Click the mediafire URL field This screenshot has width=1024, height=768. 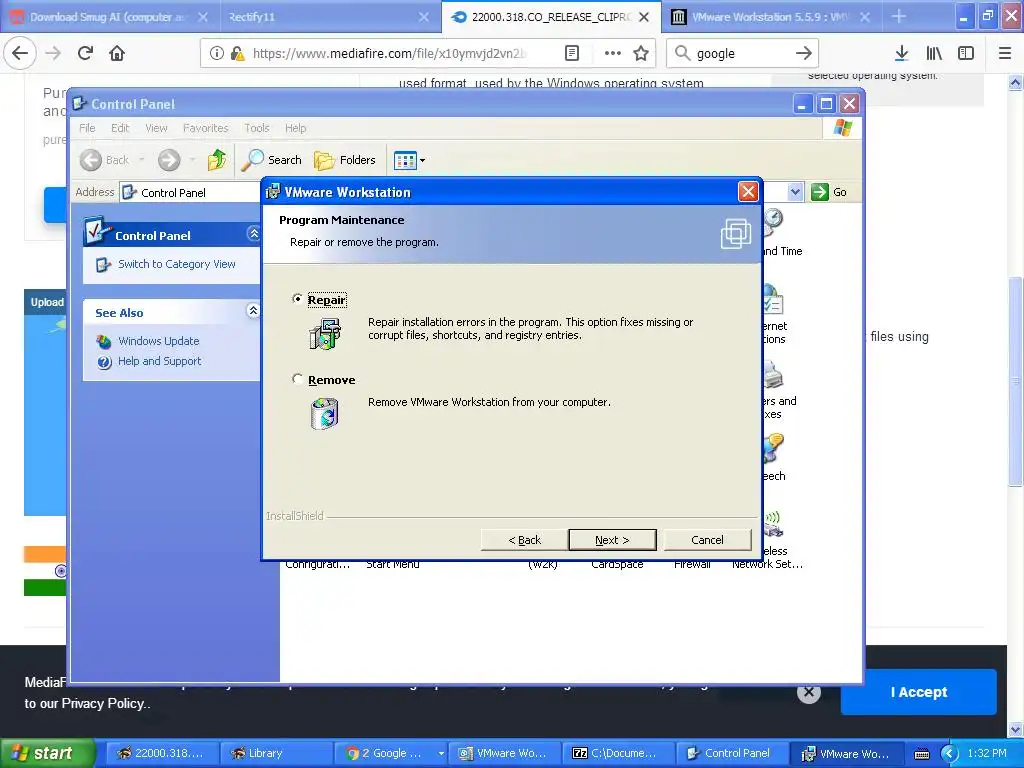coord(389,53)
